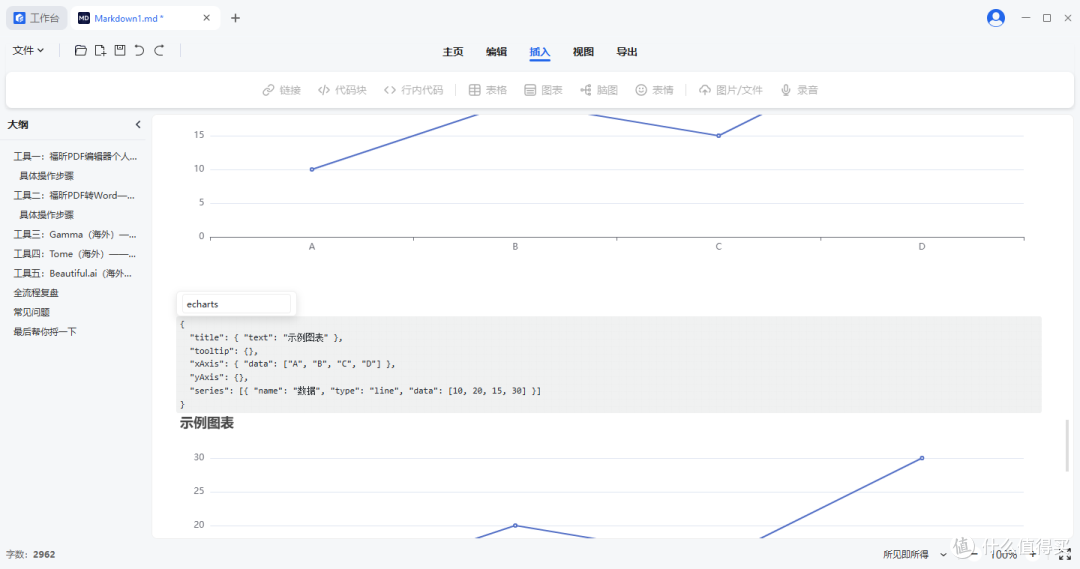Redo the last undone action
This screenshot has height=569, width=1080.
click(159, 50)
